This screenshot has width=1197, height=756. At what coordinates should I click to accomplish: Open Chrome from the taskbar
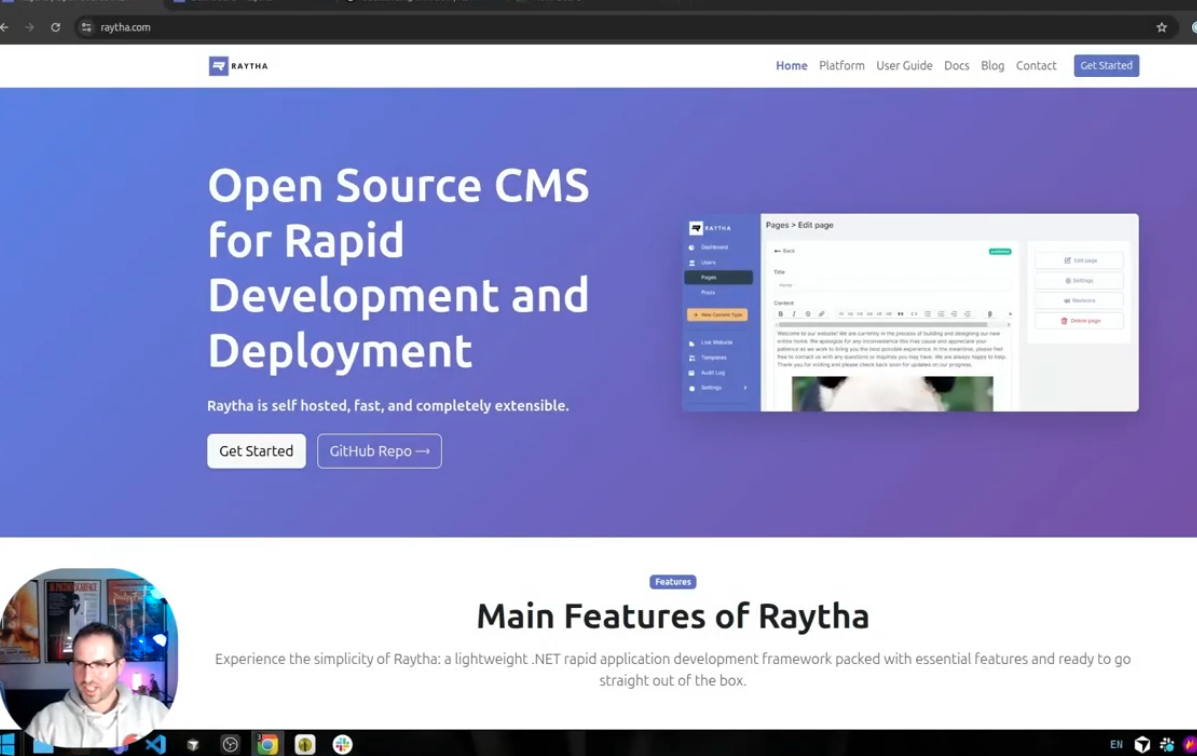click(x=265, y=744)
